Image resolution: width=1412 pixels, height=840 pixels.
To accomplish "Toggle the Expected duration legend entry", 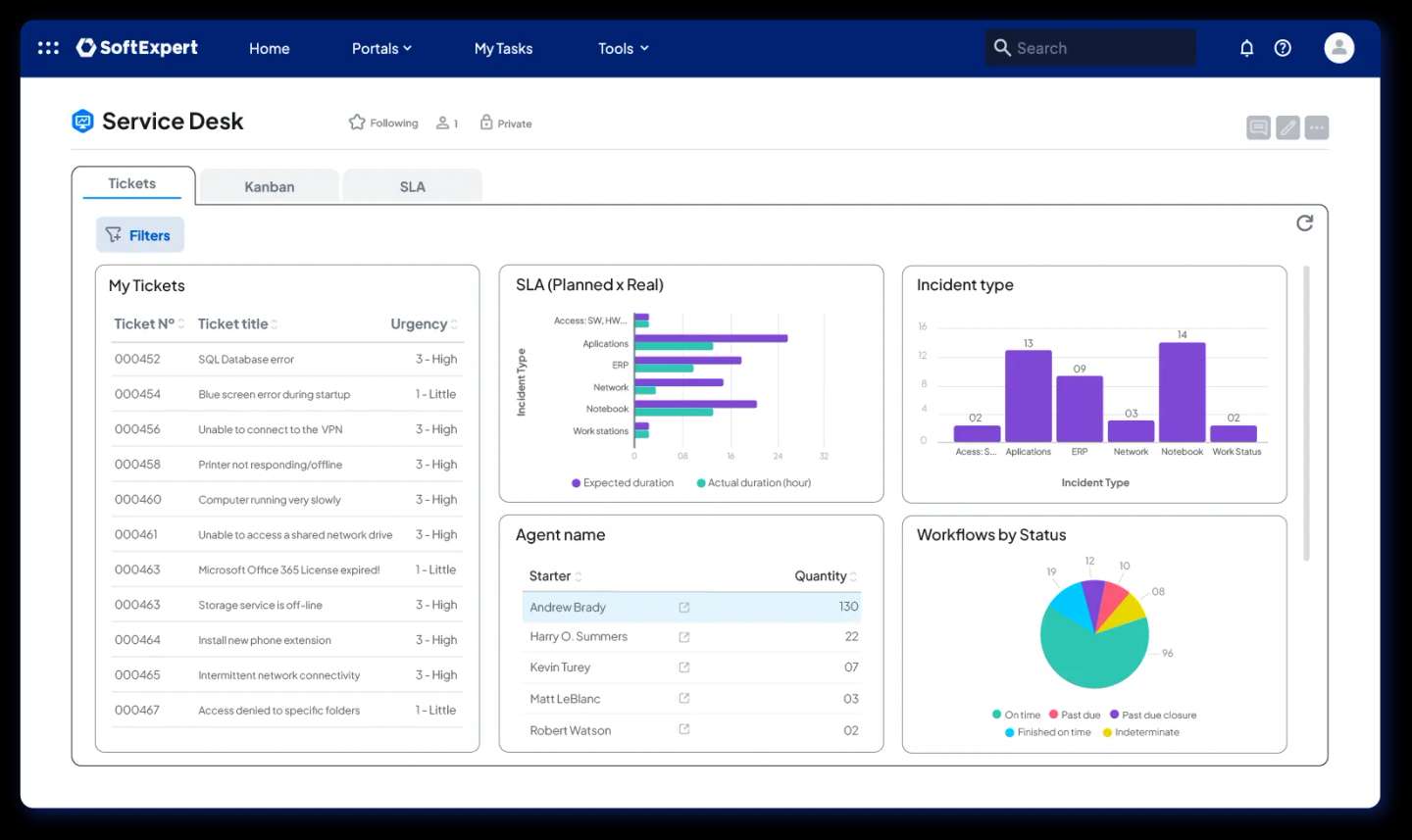I will [x=623, y=482].
